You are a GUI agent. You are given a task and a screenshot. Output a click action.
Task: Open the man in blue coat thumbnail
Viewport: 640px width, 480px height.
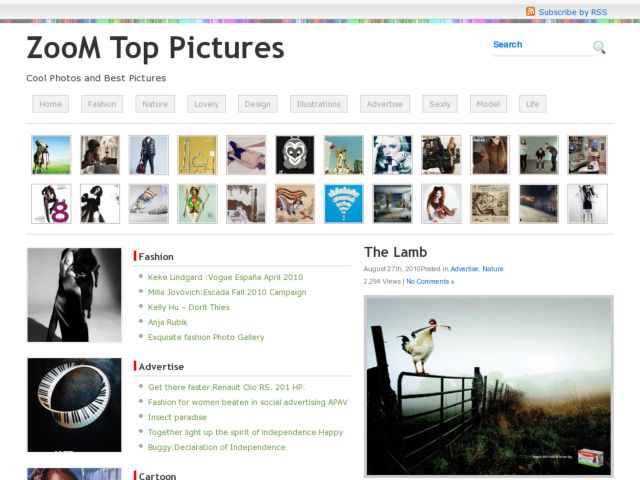point(149,155)
